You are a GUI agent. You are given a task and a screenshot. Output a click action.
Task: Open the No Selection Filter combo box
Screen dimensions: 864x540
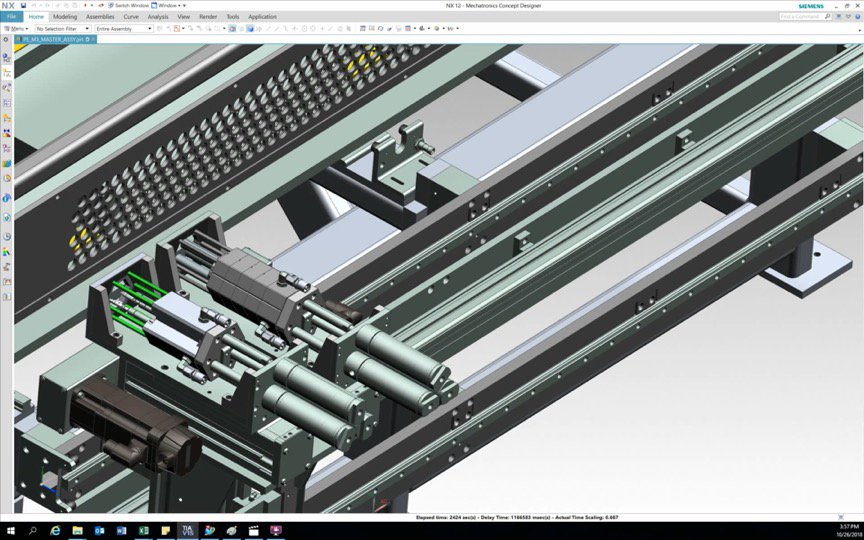click(x=62, y=28)
